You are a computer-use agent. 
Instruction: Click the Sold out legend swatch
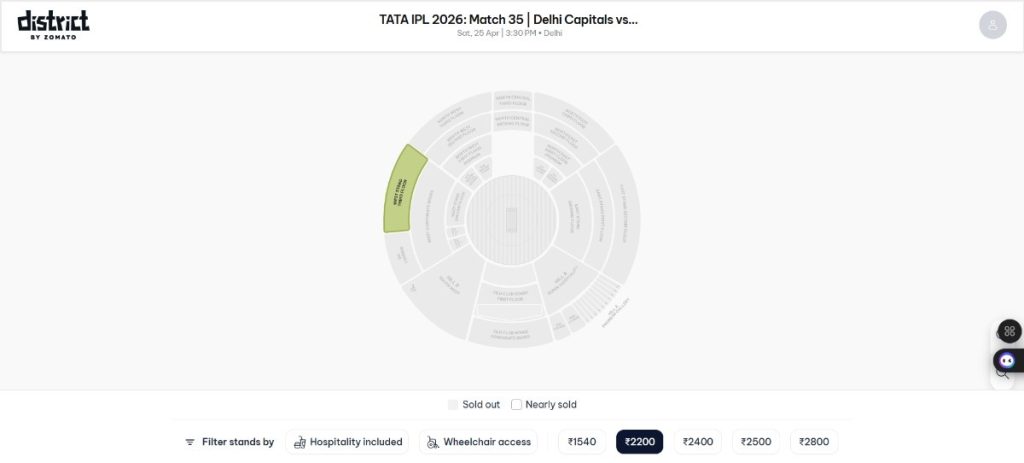pyautogui.click(x=453, y=405)
